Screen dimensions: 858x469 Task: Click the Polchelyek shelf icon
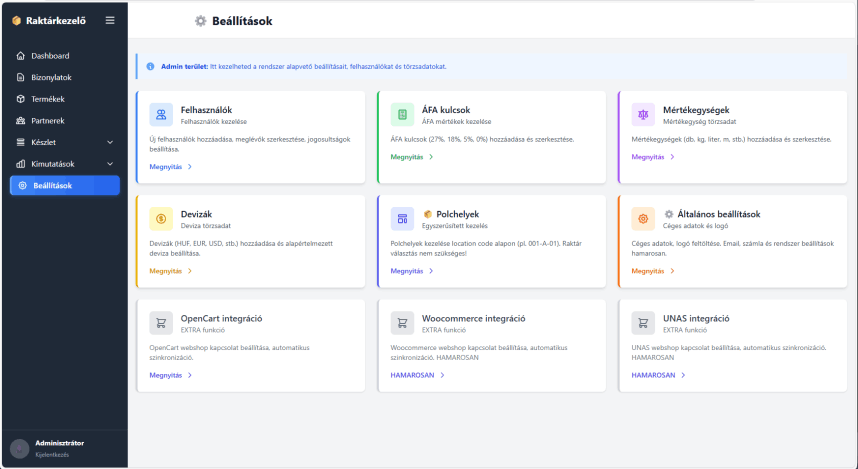coord(402,218)
